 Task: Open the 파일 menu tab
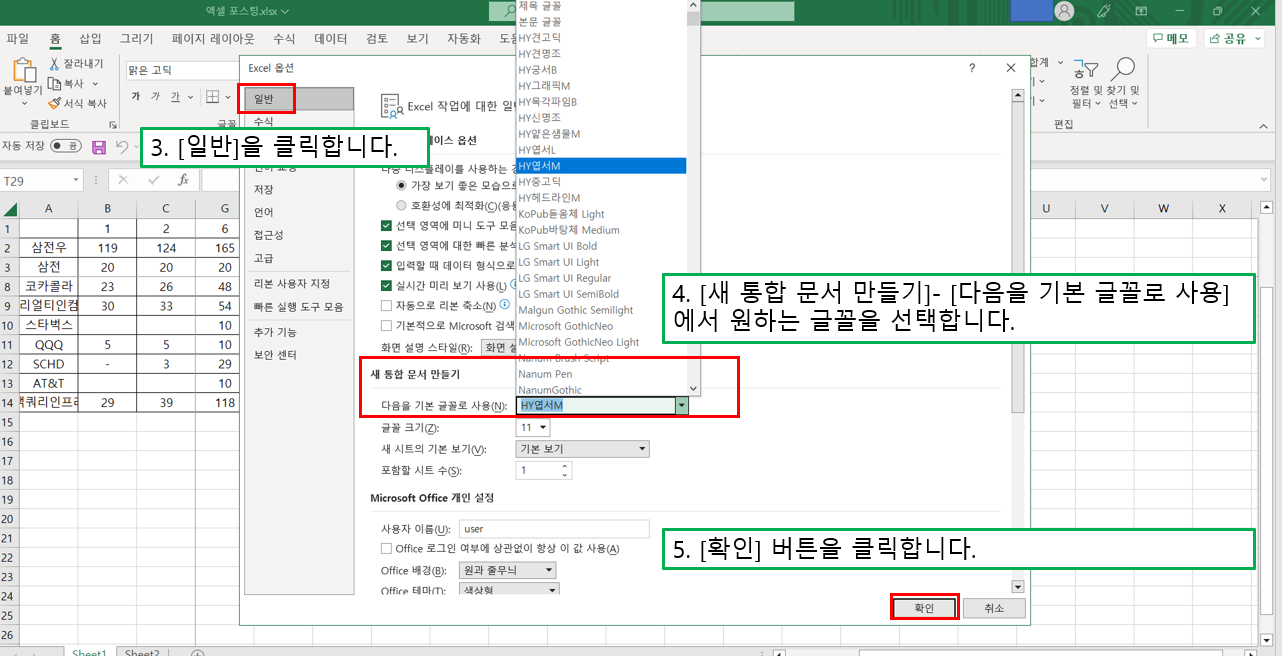18,39
